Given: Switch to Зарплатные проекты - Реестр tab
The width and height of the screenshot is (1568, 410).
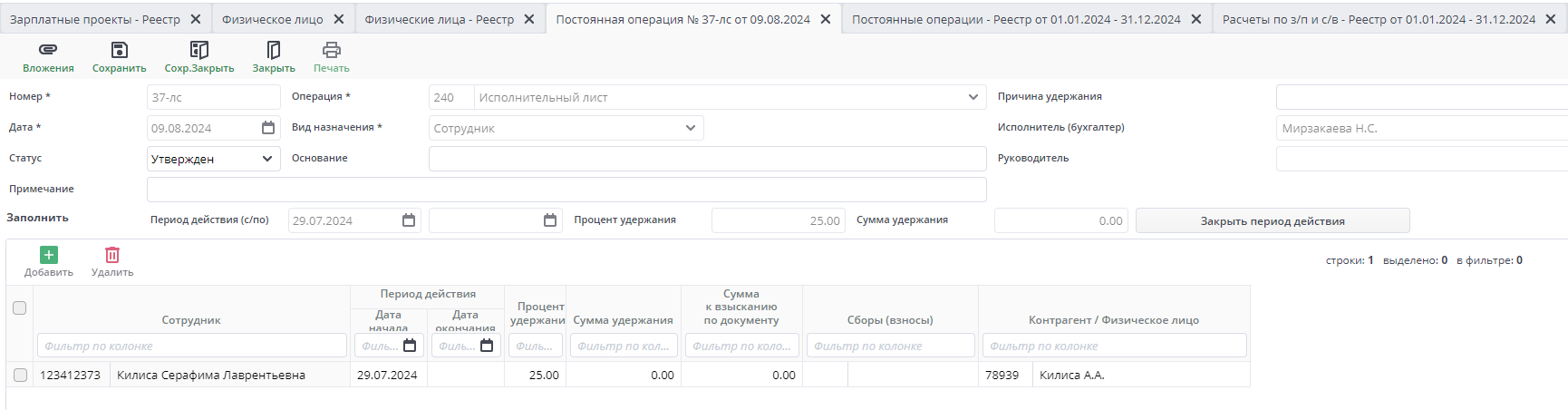Looking at the screenshot, I should [x=95, y=19].
